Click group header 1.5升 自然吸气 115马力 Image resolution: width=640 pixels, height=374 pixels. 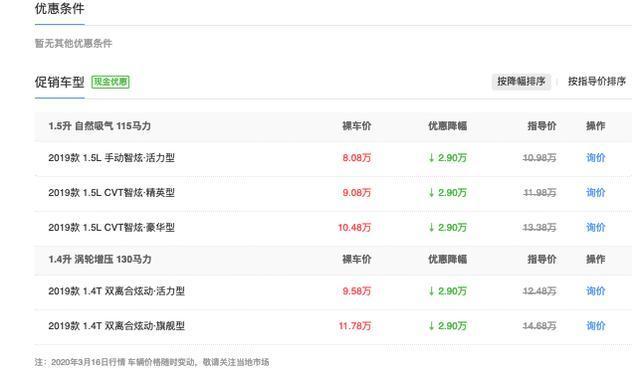tap(100, 126)
